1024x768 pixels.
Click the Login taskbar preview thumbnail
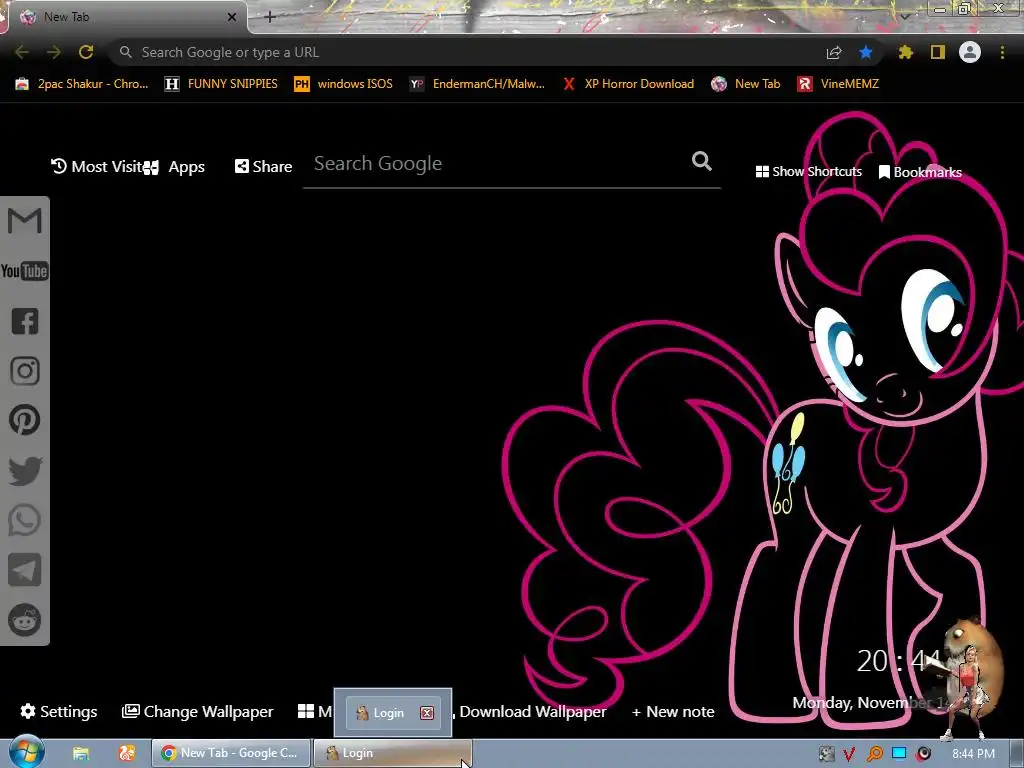pyautogui.click(x=392, y=712)
